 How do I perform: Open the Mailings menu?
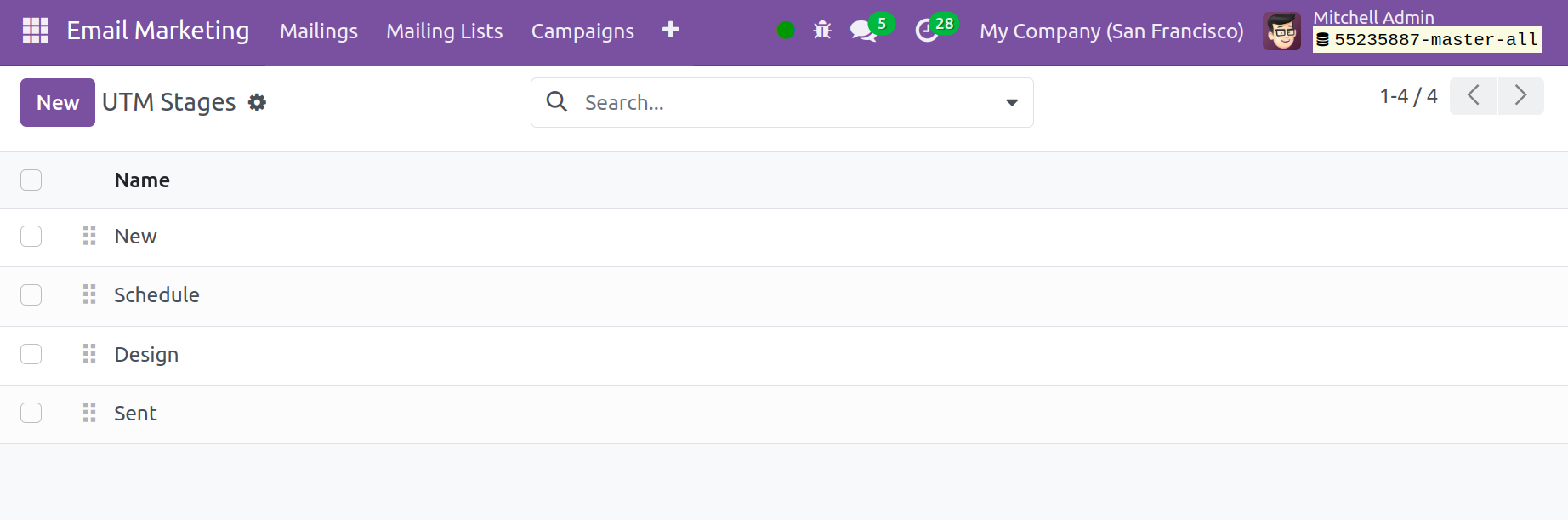click(x=319, y=31)
